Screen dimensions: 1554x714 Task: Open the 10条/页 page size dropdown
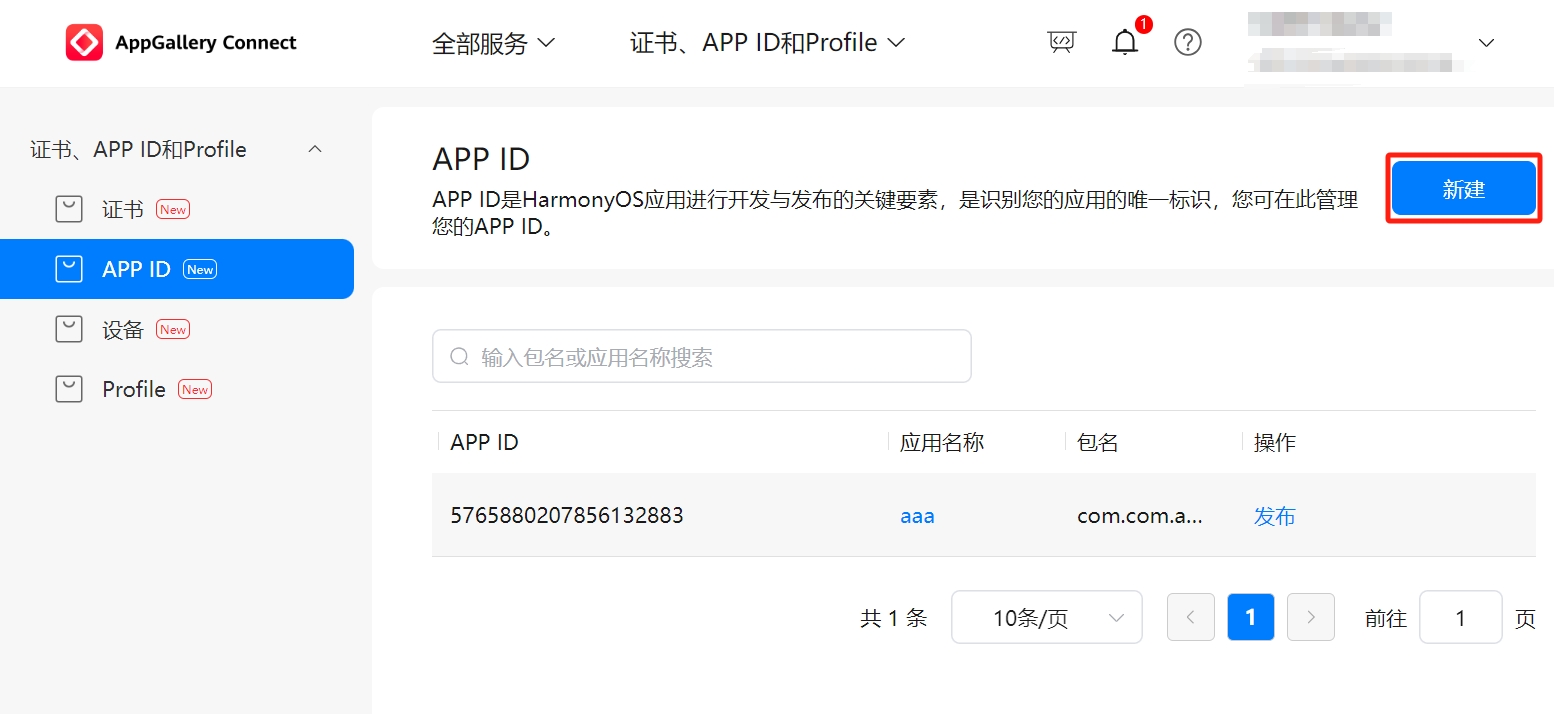pos(1046,618)
